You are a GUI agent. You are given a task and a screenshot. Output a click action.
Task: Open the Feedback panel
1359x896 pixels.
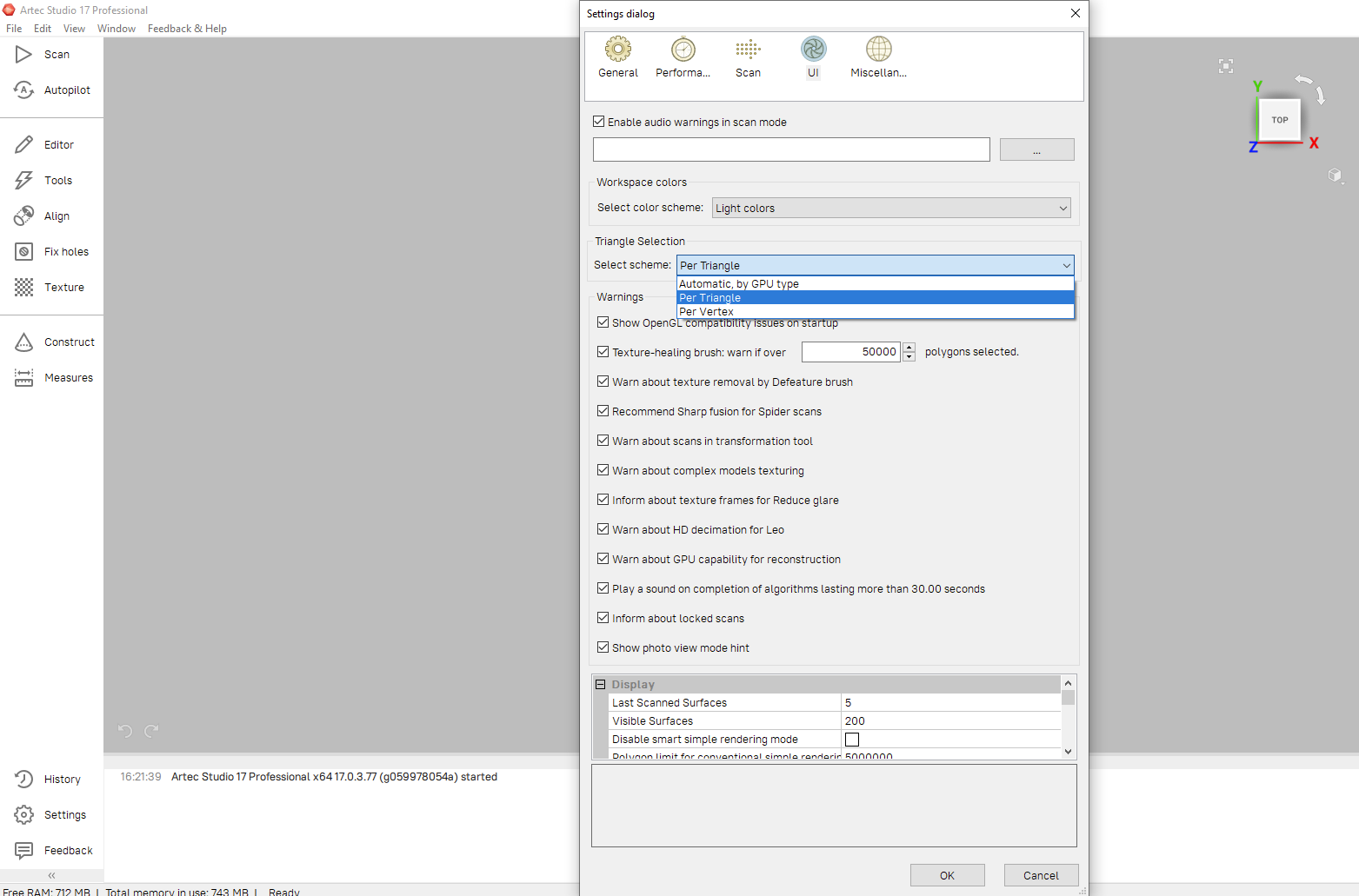click(x=53, y=851)
